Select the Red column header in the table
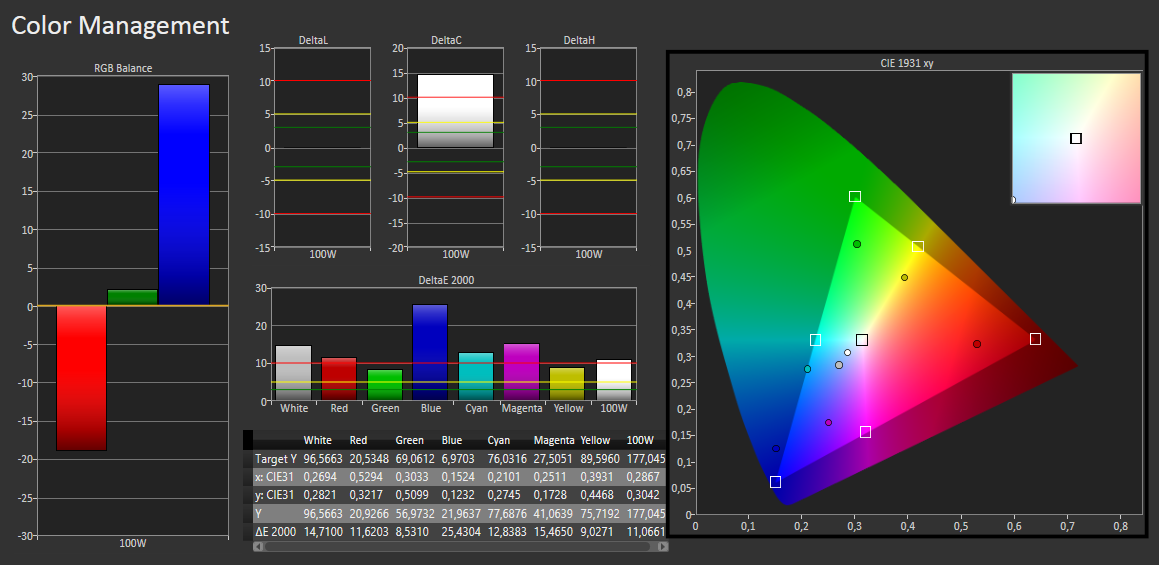This screenshot has width=1159, height=565. tap(358, 440)
